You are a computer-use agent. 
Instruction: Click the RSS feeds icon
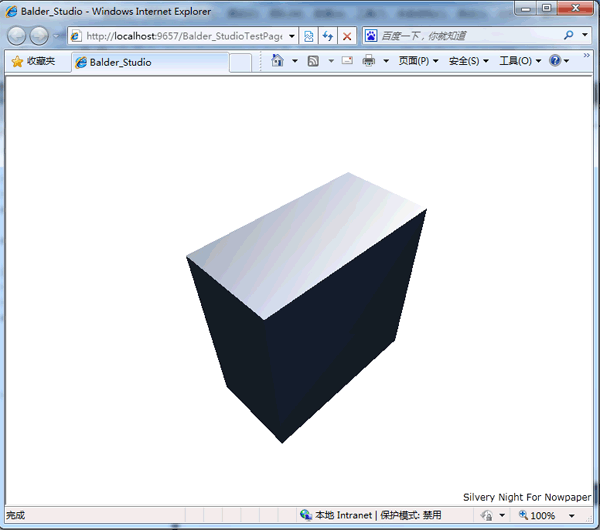tap(313, 61)
